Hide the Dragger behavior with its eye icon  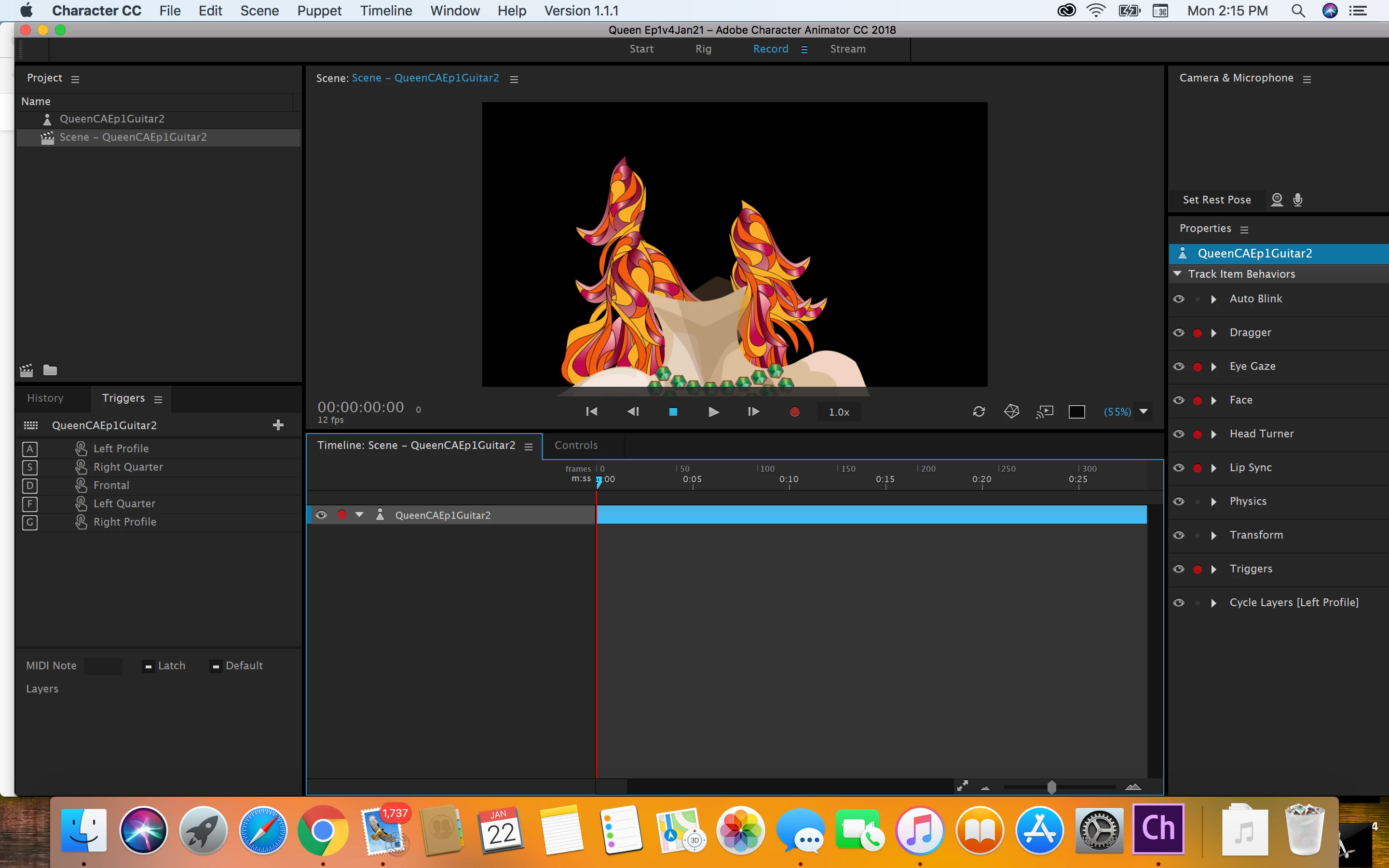point(1178,333)
